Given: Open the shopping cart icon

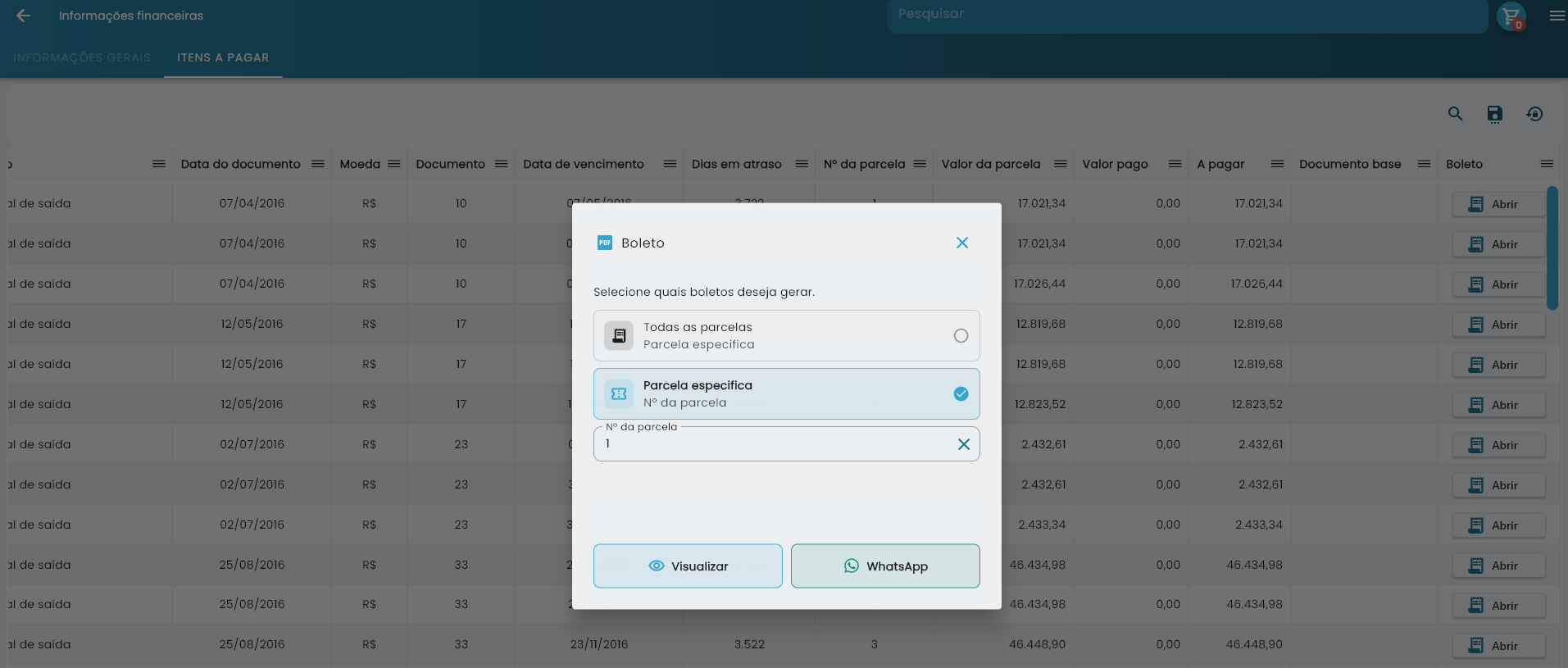Looking at the screenshot, I should pyautogui.click(x=1511, y=16).
